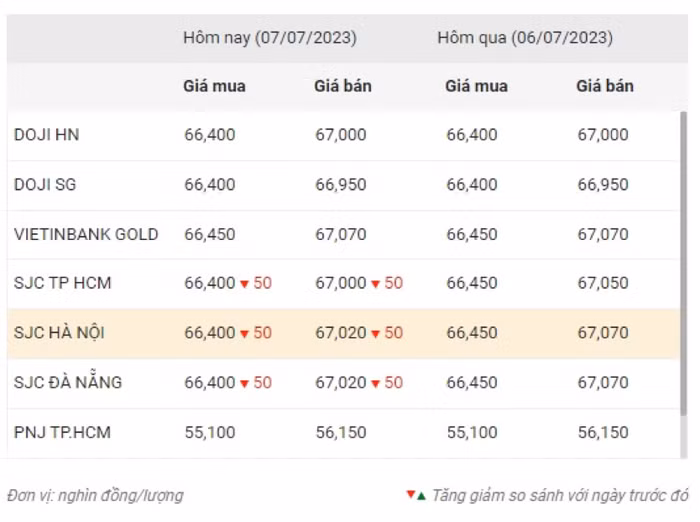Click today's Giá mua column header
Screen dimensions: 700x522
tap(214, 86)
